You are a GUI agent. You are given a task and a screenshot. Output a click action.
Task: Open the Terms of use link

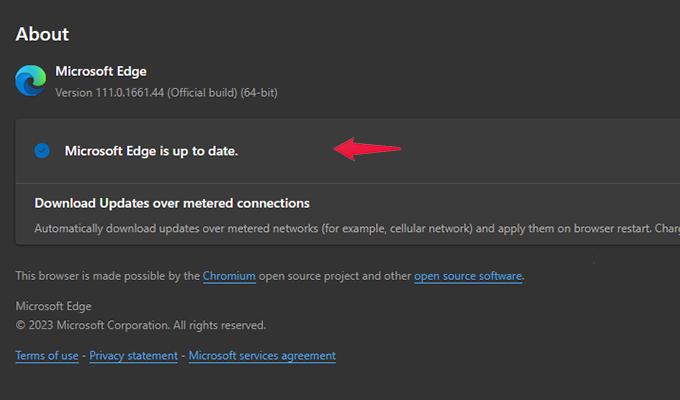(47, 356)
